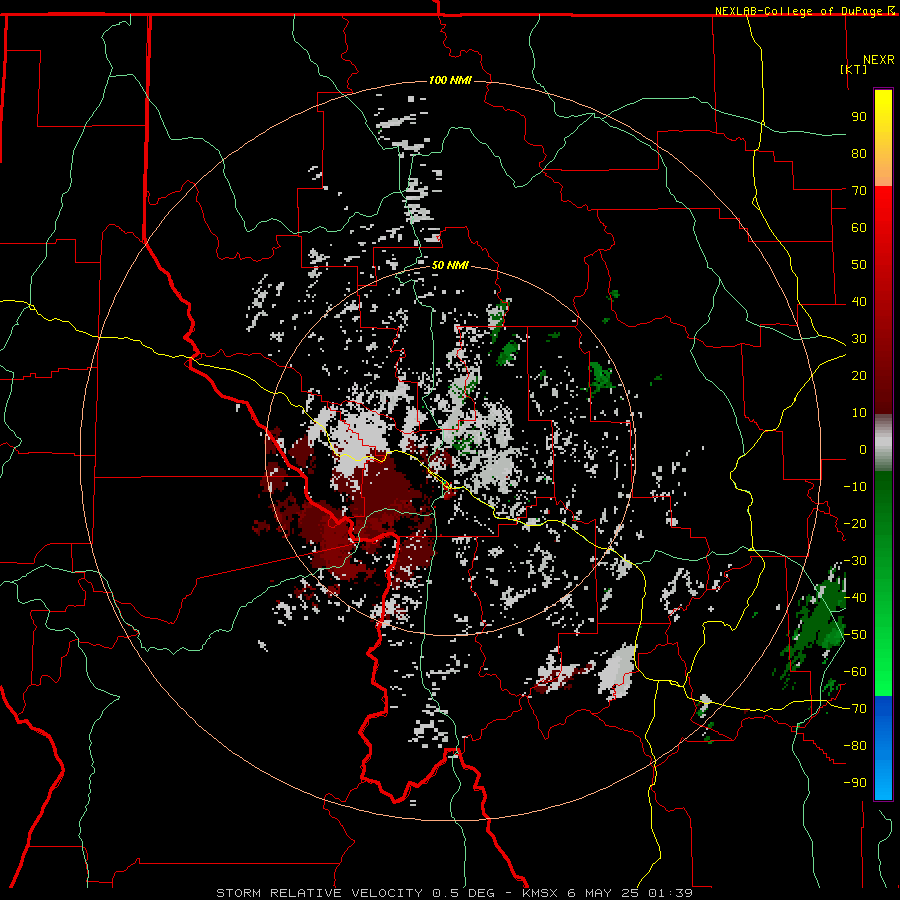Select the -30 value on the velocity scale

tap(855, 561)
